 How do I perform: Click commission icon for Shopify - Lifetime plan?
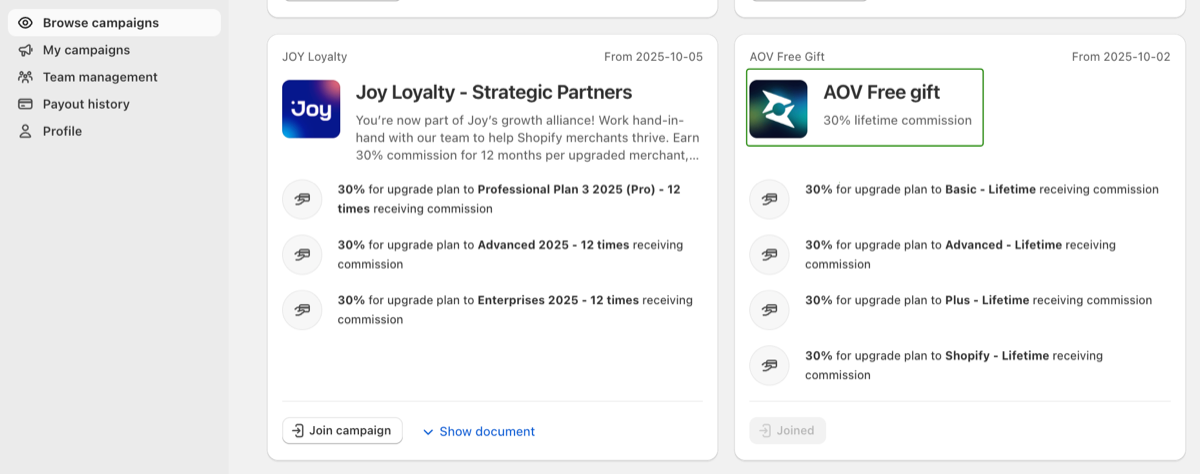(769, 365)
